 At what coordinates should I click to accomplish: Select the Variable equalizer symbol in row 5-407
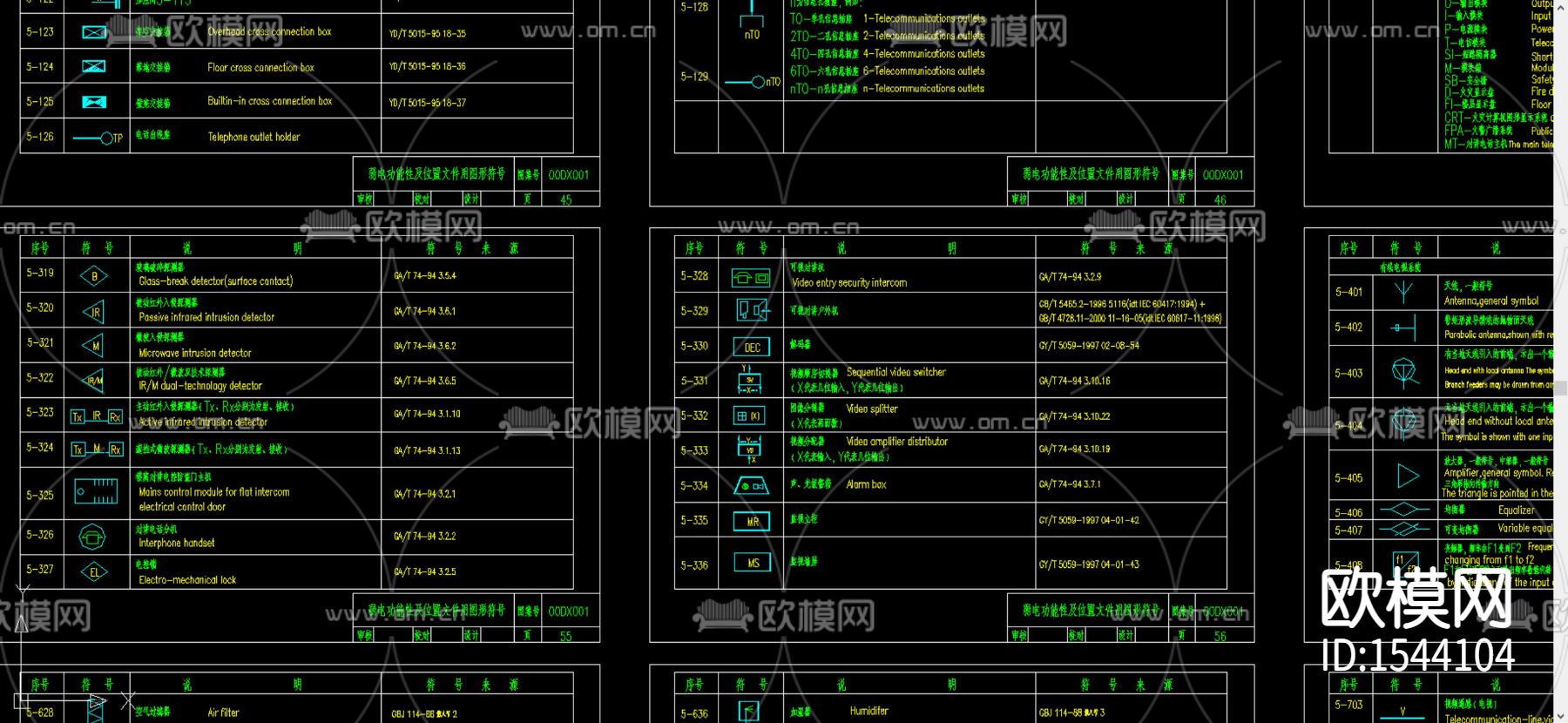click(1403, 529)
